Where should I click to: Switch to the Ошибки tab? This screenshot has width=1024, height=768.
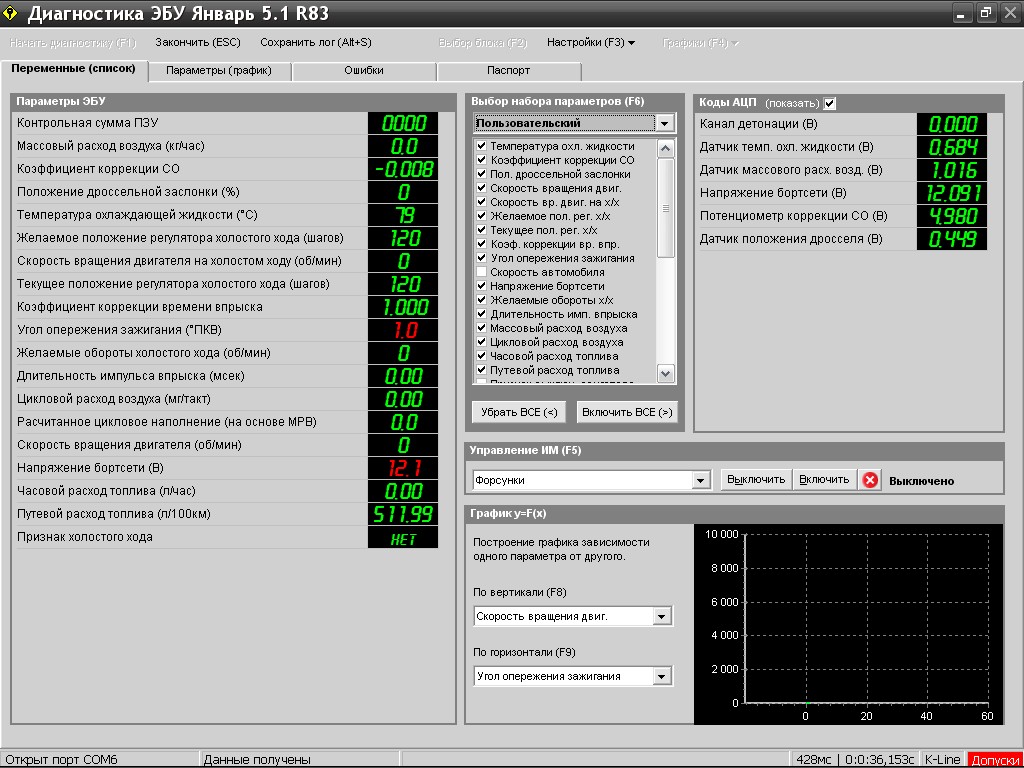[364, 71]
